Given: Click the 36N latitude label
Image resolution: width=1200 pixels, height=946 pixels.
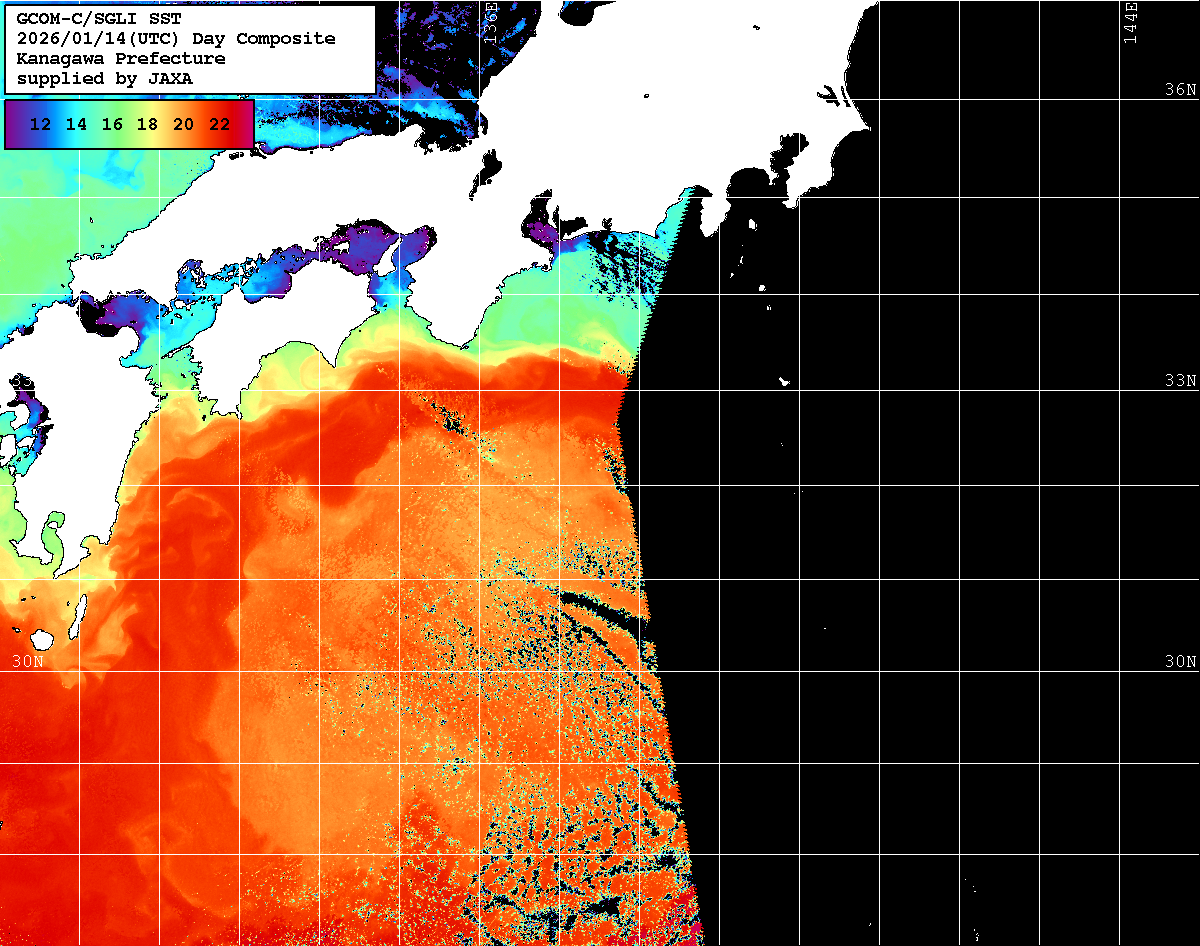Looking at the screenshot, I should click(x=1180, y=89).
